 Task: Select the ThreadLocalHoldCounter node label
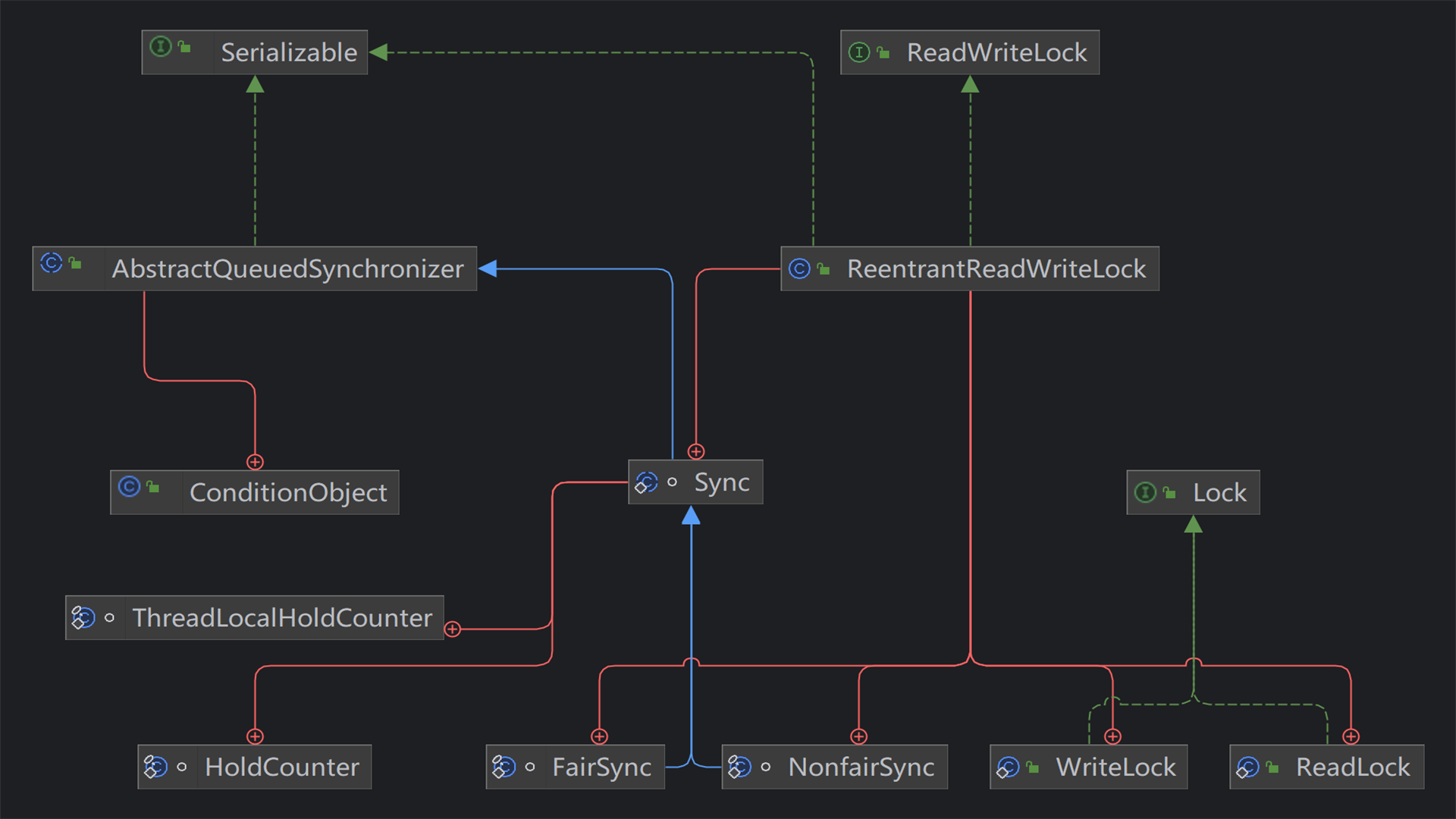(282, 618)
